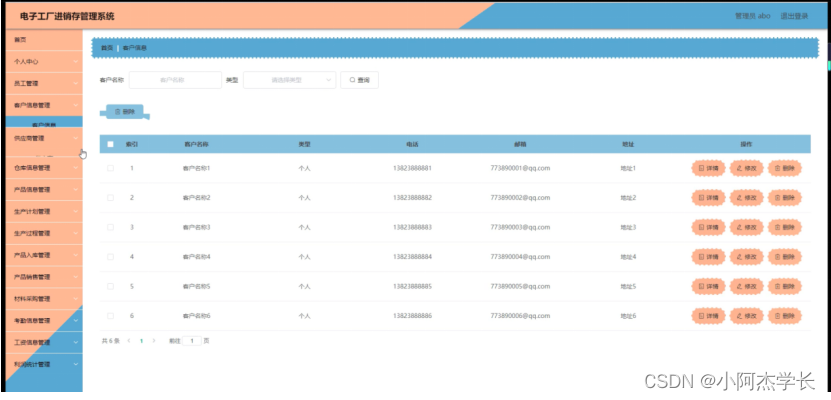The image size is (831, 400).
Task: Click the 邮箱 column header
Action: click(x=520, y=144)
